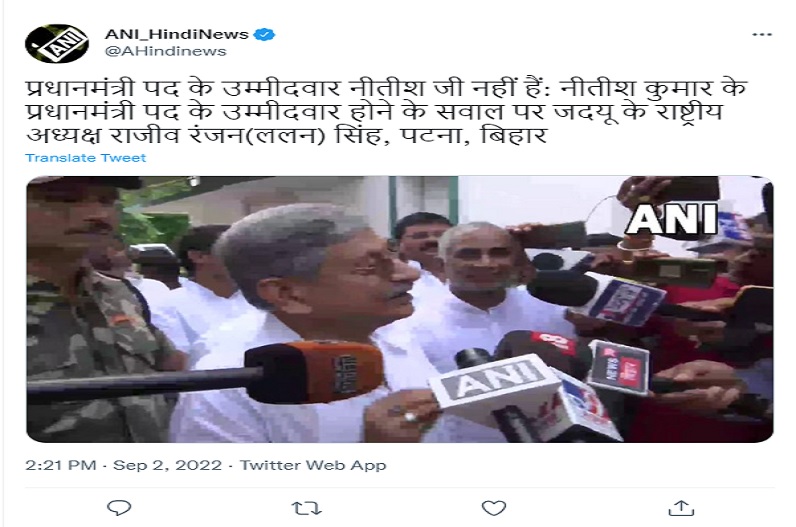Click the blue verified badge

pyautogui.click(x=264, y=34)
